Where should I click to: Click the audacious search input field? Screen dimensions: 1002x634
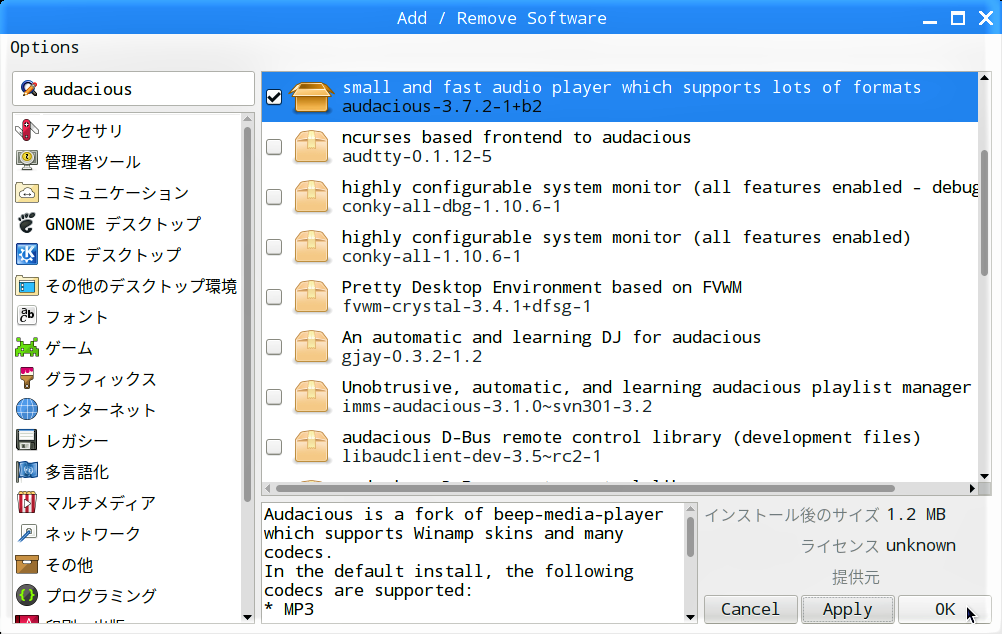134,88
